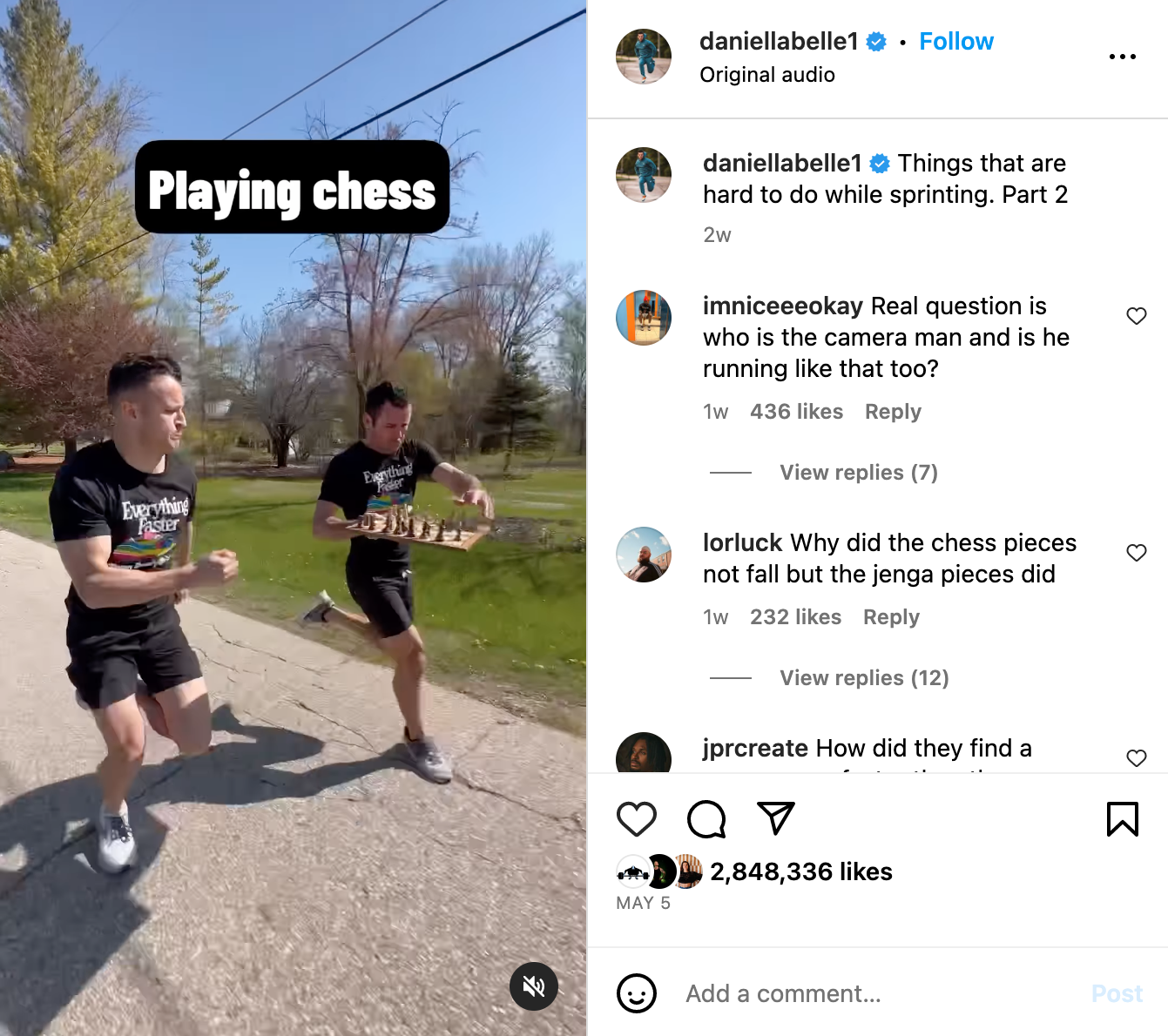Reply to lorluck's comment
The height and width of the screenshot is (1036, 1168).
pyautogui.click(x=891, y=617)
